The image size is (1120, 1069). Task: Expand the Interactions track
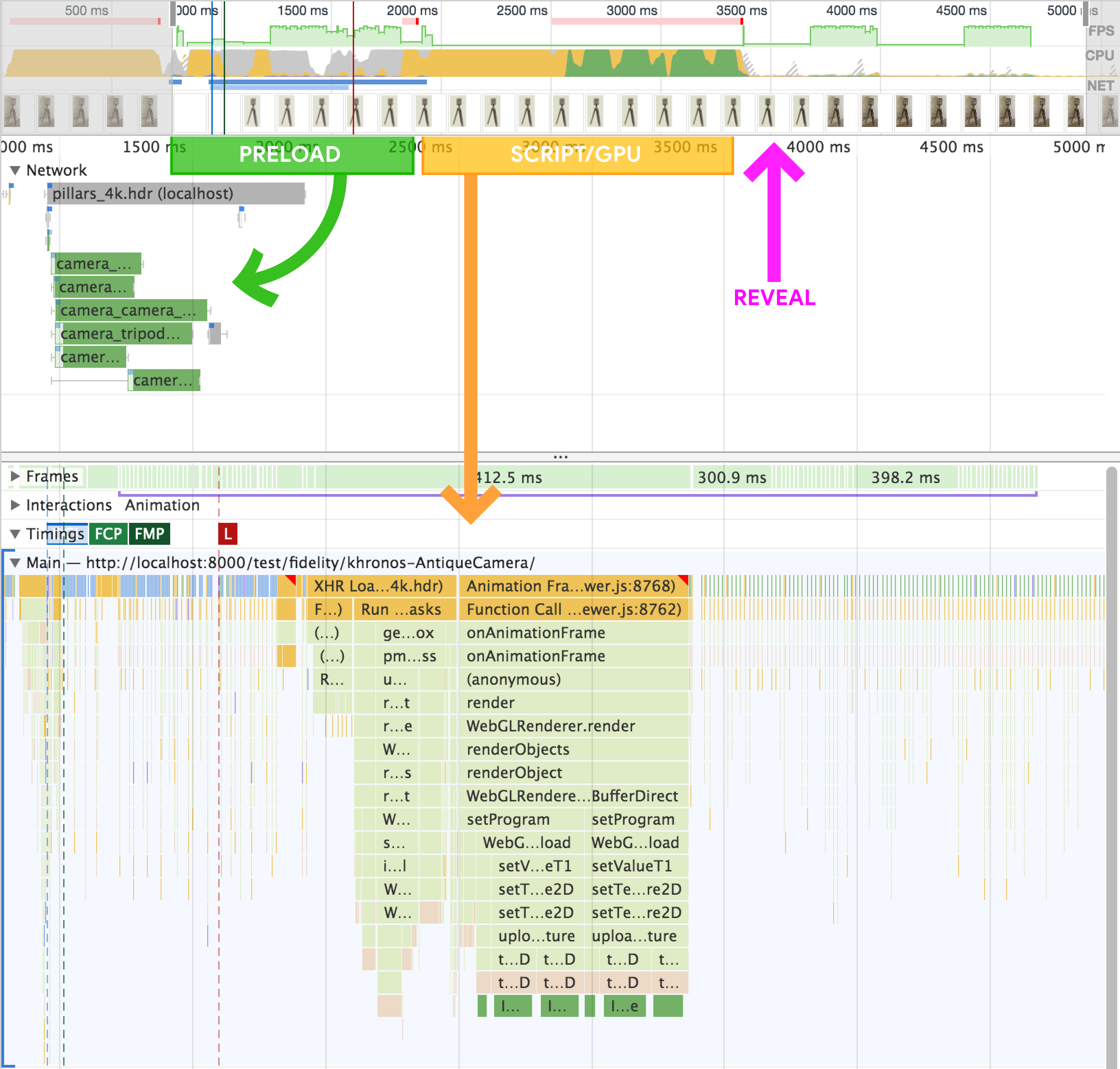[x=15, y=505]
